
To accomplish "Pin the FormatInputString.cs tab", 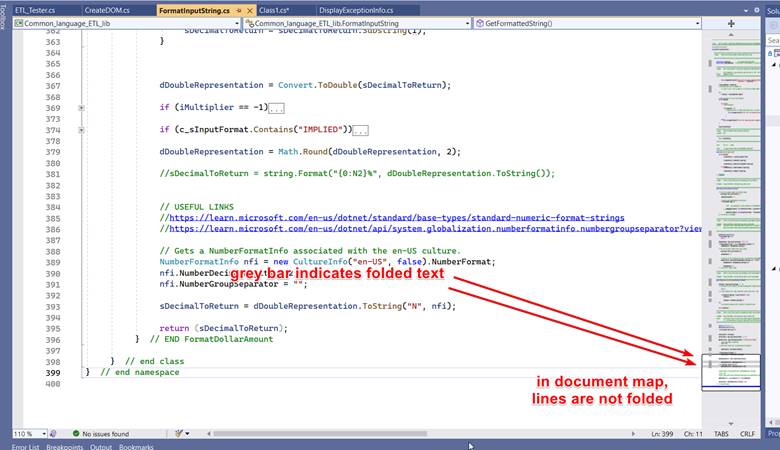I will (239, 10).
